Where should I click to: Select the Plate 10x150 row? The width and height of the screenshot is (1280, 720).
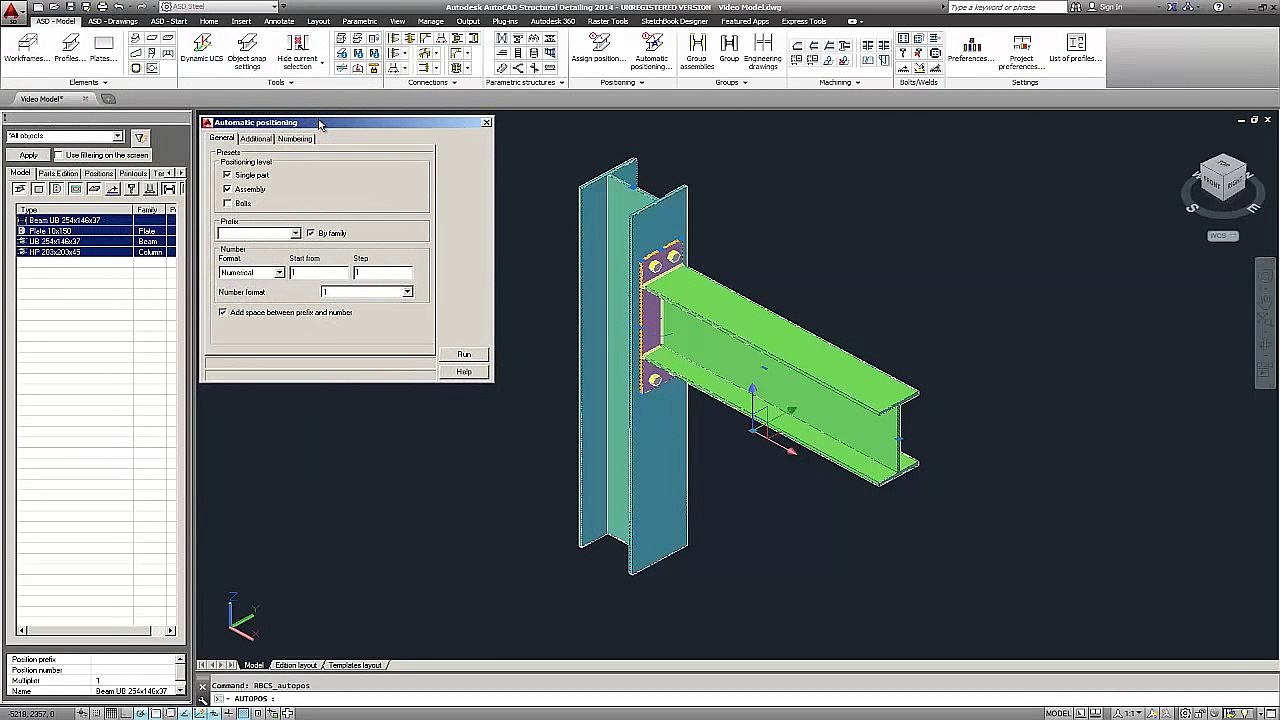(97, 231)
